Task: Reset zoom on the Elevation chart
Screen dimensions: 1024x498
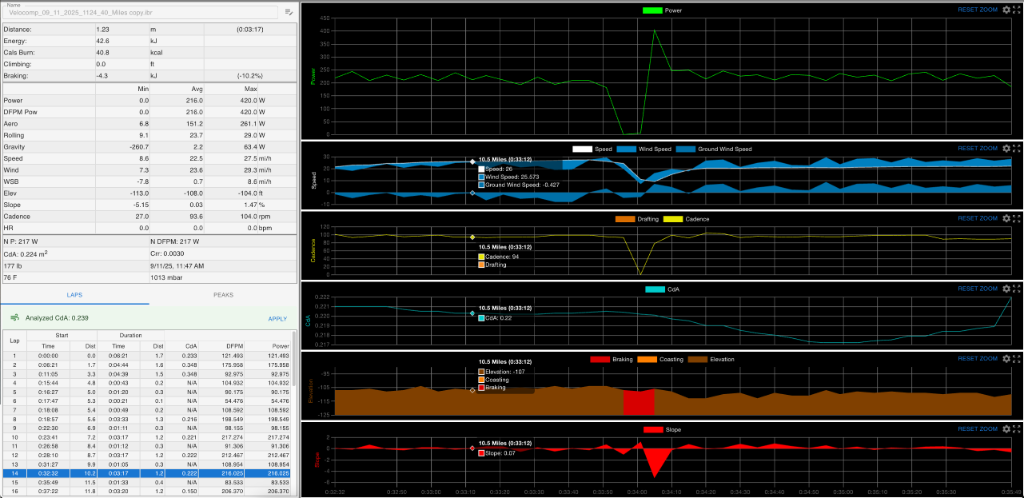Action: [x=978, y=358]
